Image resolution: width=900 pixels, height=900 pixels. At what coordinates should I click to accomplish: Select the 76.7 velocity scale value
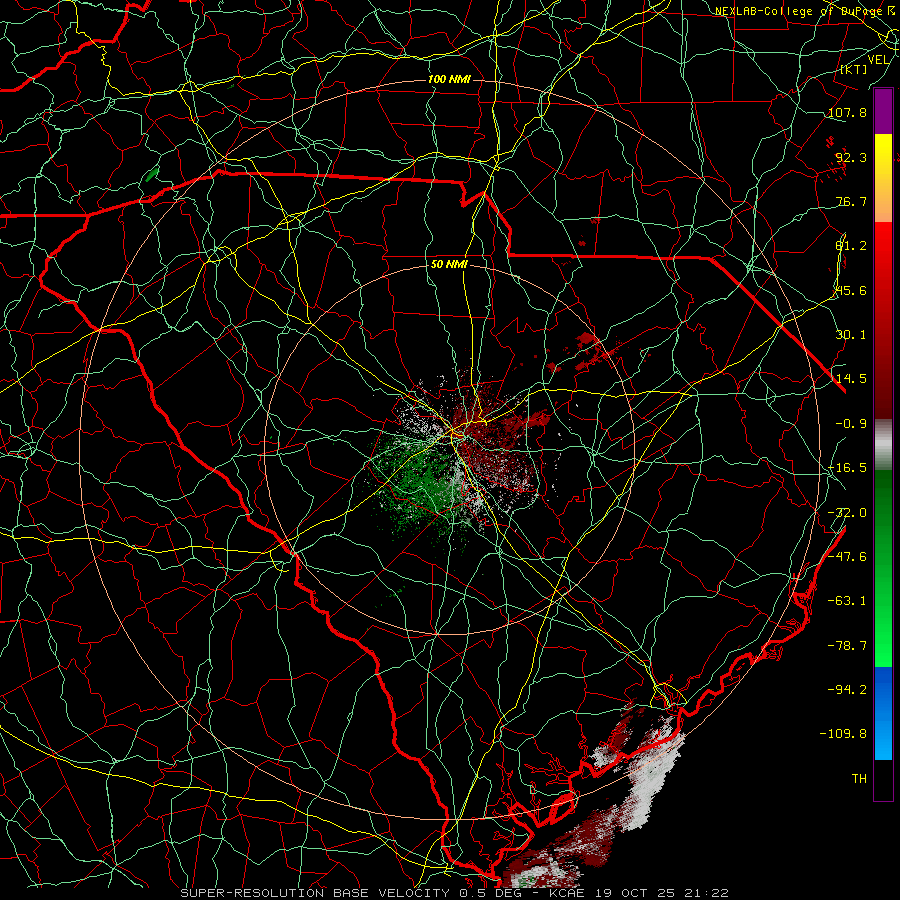(851, 201)
